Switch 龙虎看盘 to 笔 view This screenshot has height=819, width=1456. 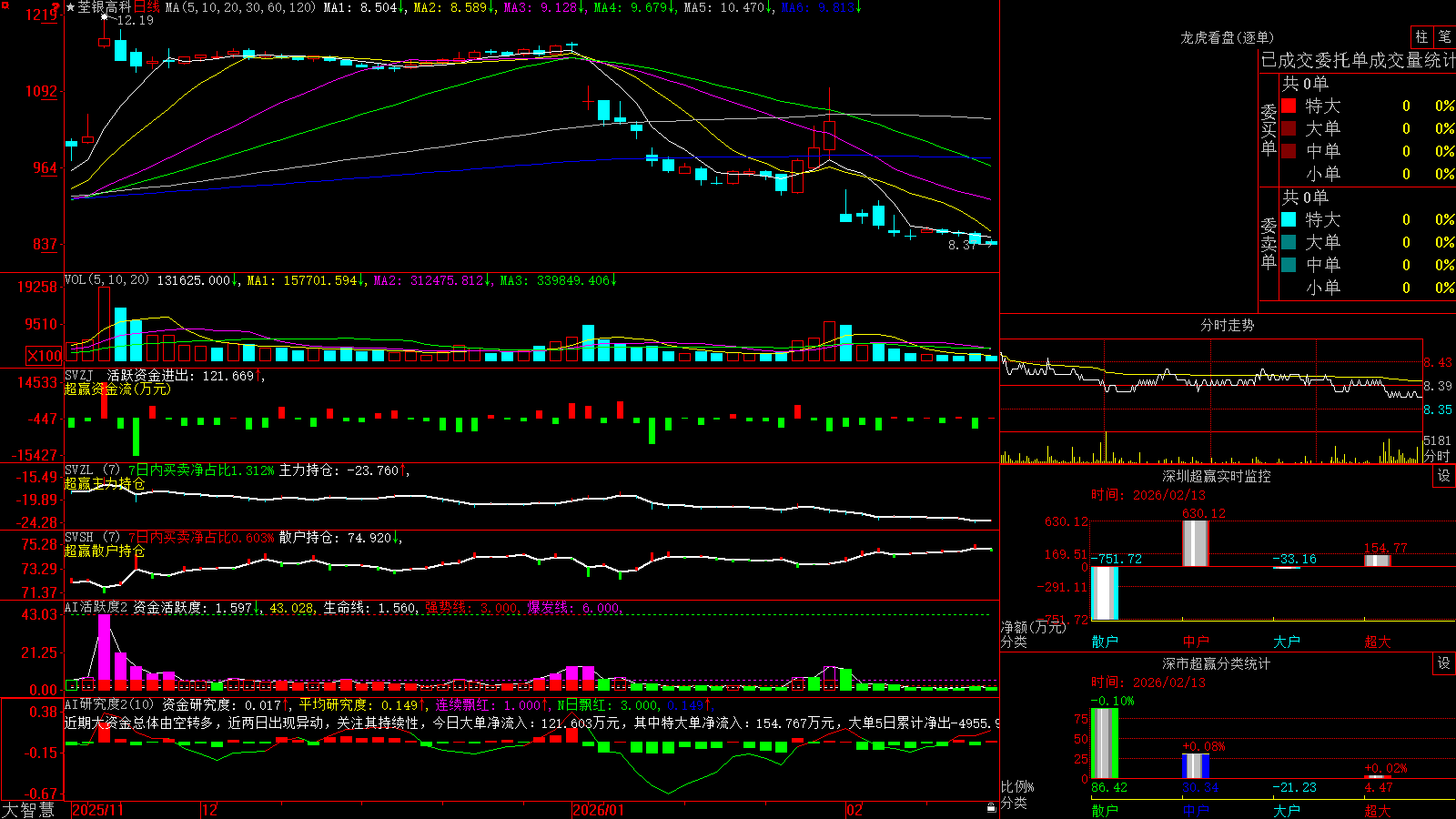[x=1445, y=36]
